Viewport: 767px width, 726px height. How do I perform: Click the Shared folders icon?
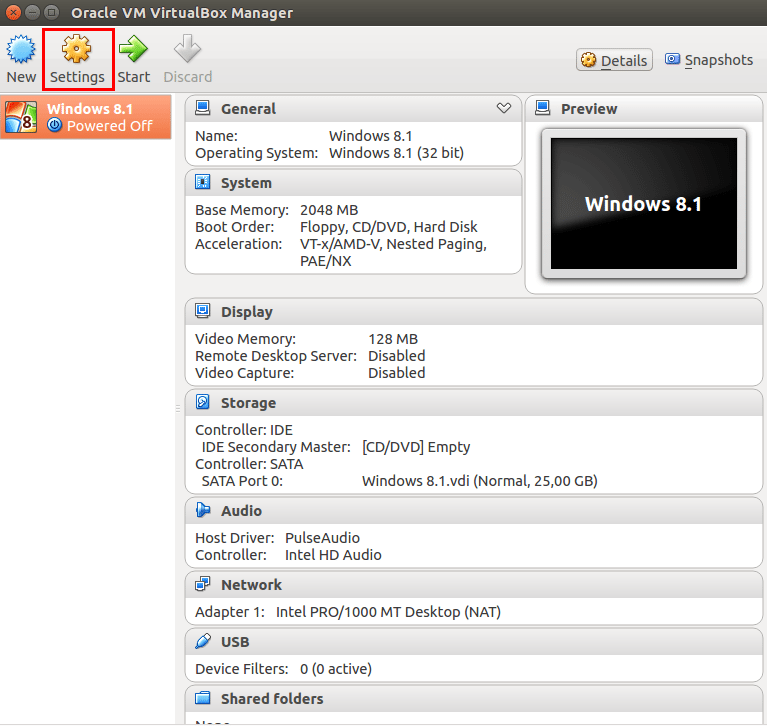203,698
